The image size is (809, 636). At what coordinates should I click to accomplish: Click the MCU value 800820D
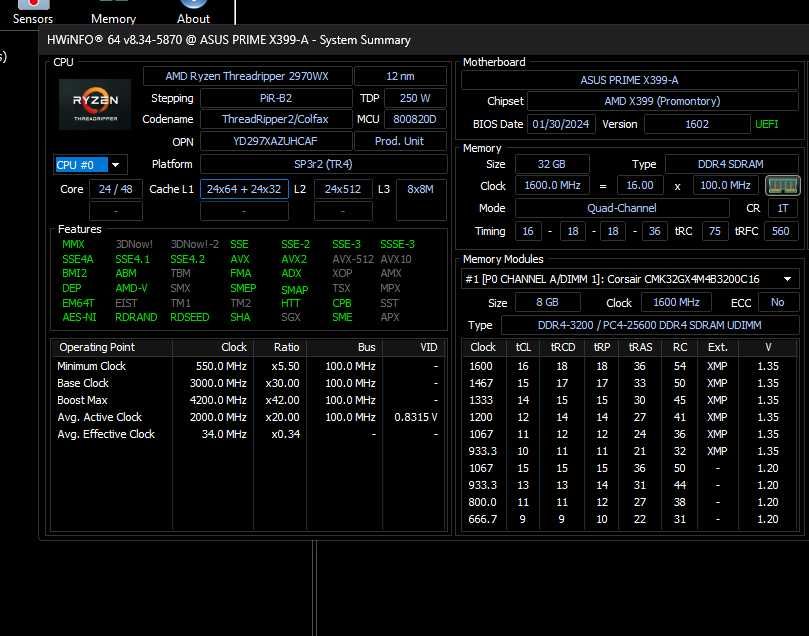(415, 119)
